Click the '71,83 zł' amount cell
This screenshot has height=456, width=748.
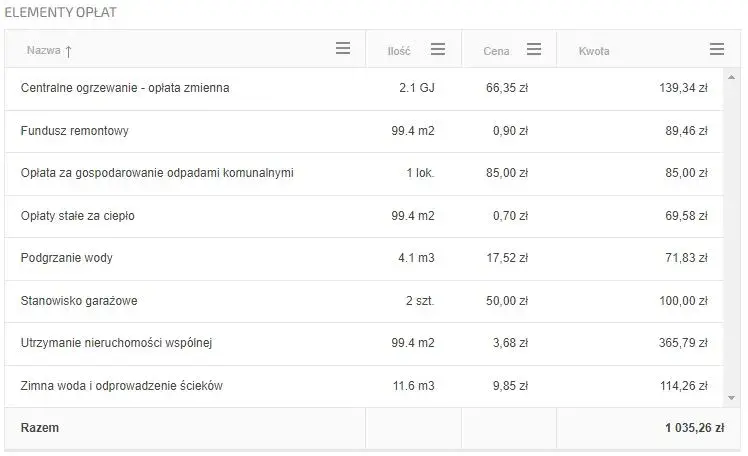click(686, 258)
